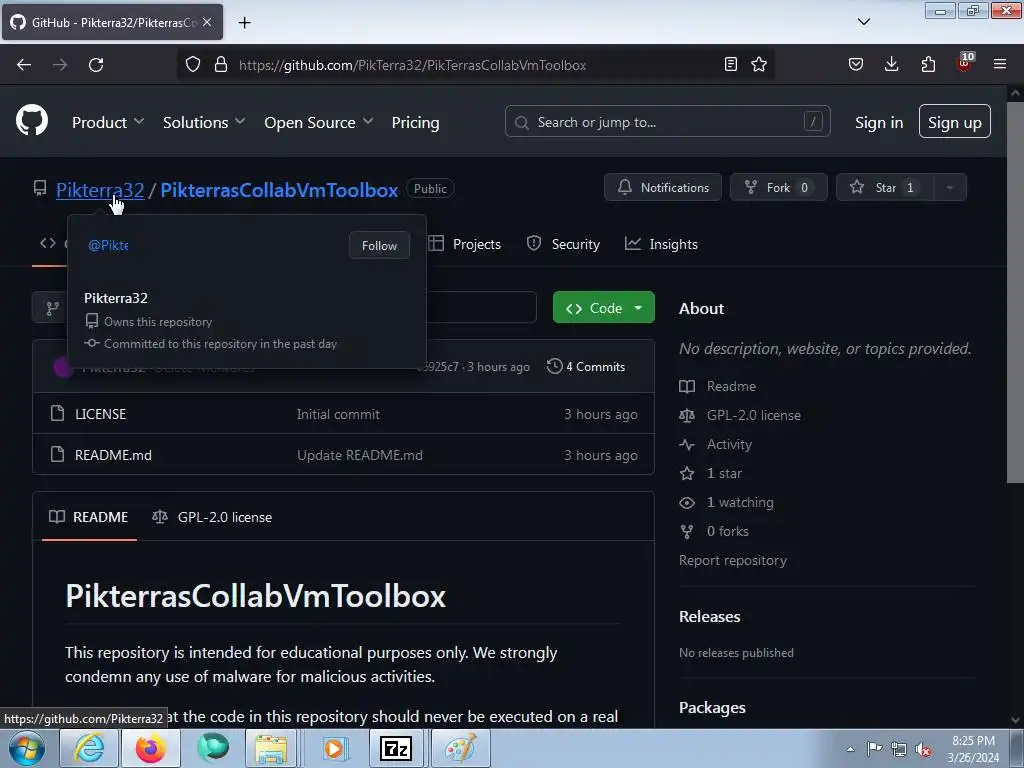Toggle reader view icon in address bar
This screenshot has width=1024, height=768.
click(x=731, y=64)
